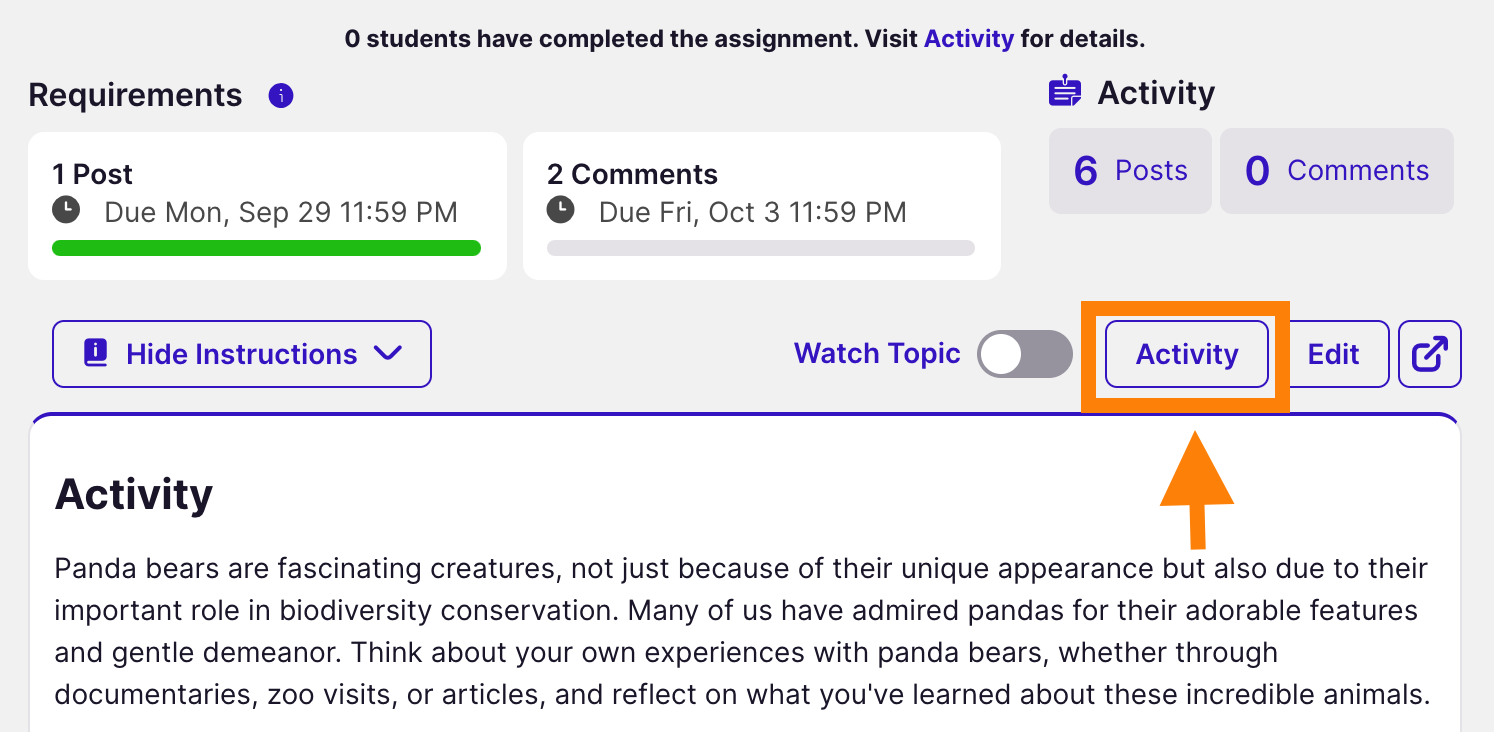The image size is (1494, 732).
Task: Click the green 1 Post progress bar
Action: click(266, 248)
